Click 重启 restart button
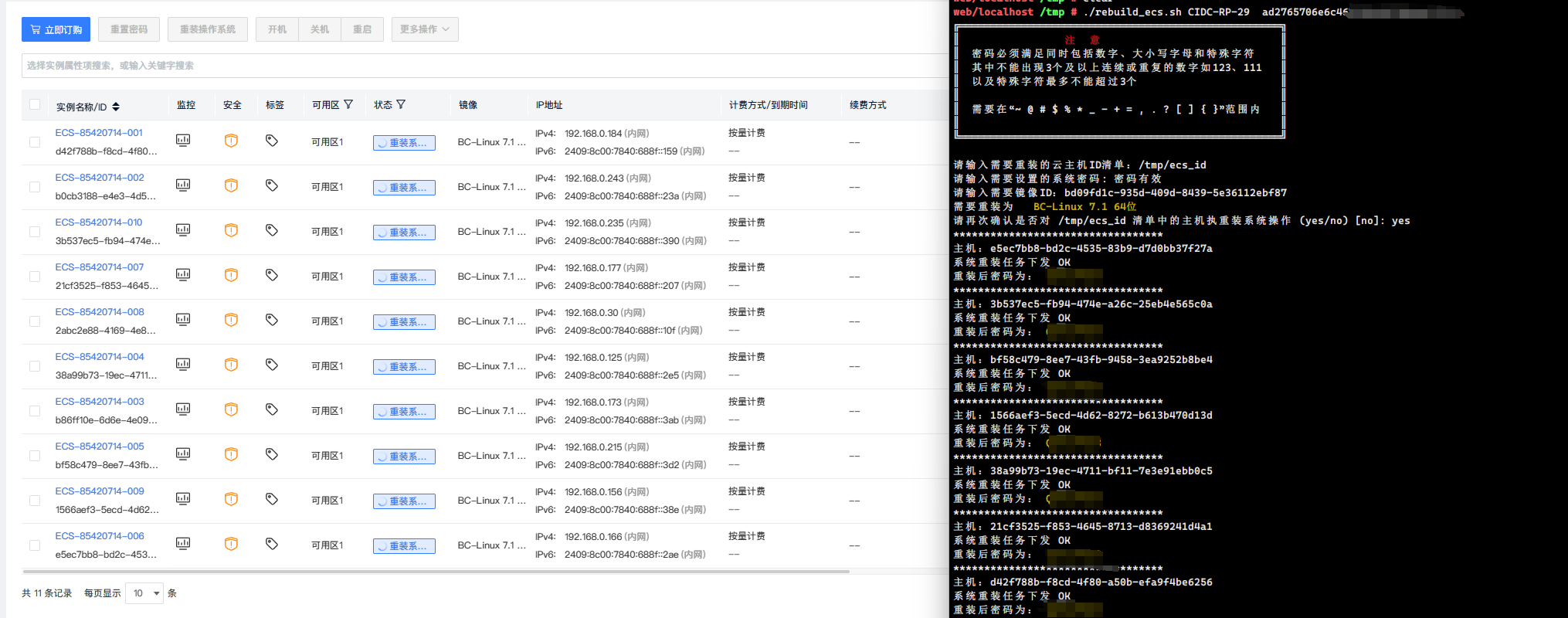1568x618 pixels. pos(362,29)
